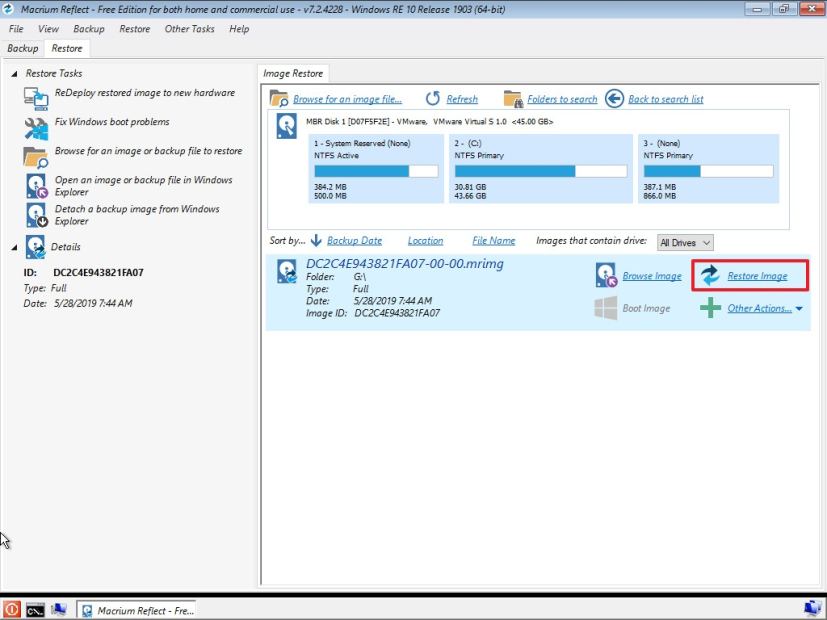Launch the Command Prompt from the taskbar

(37, 608)
